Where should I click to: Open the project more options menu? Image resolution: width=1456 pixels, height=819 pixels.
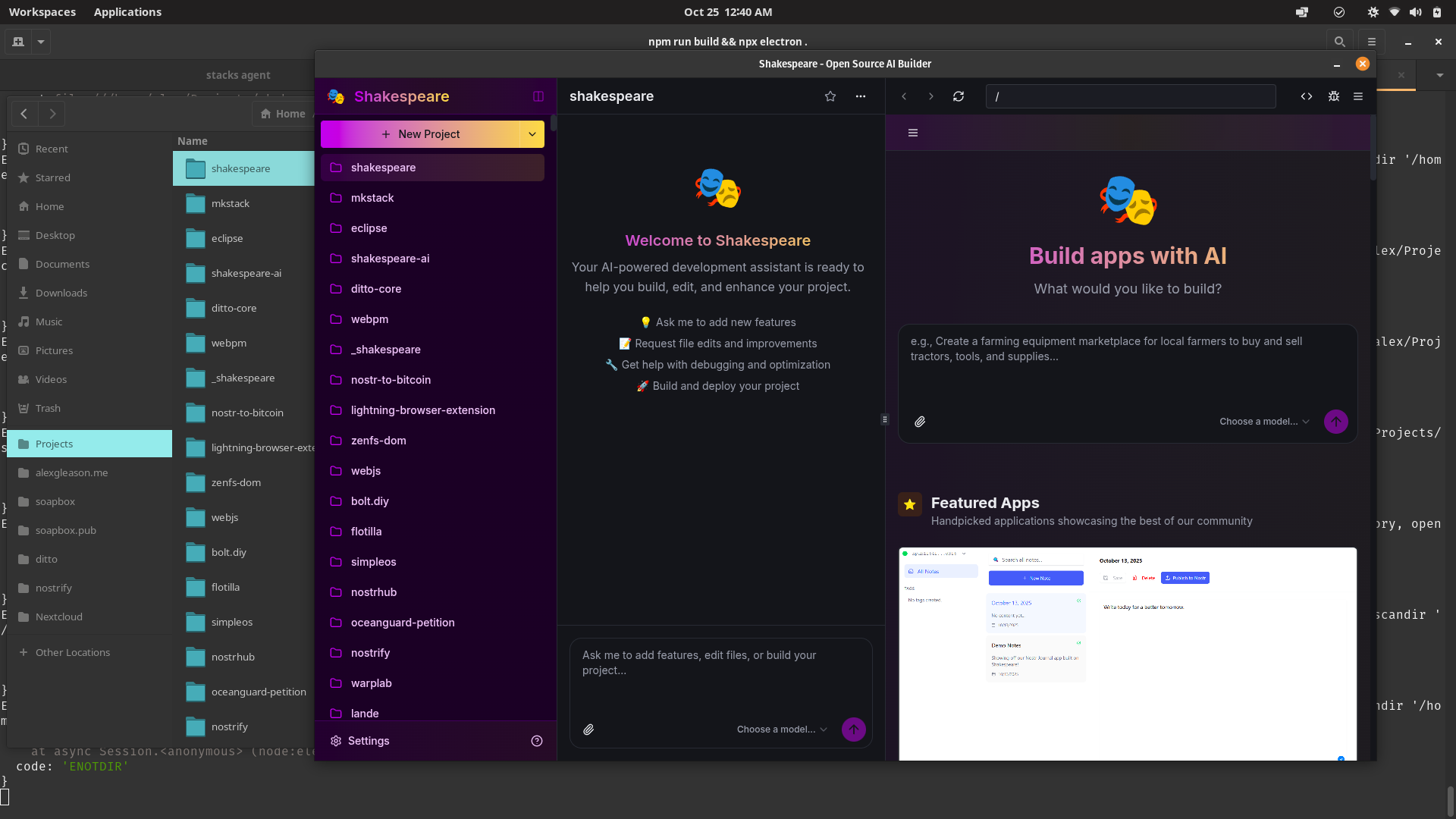861,96
